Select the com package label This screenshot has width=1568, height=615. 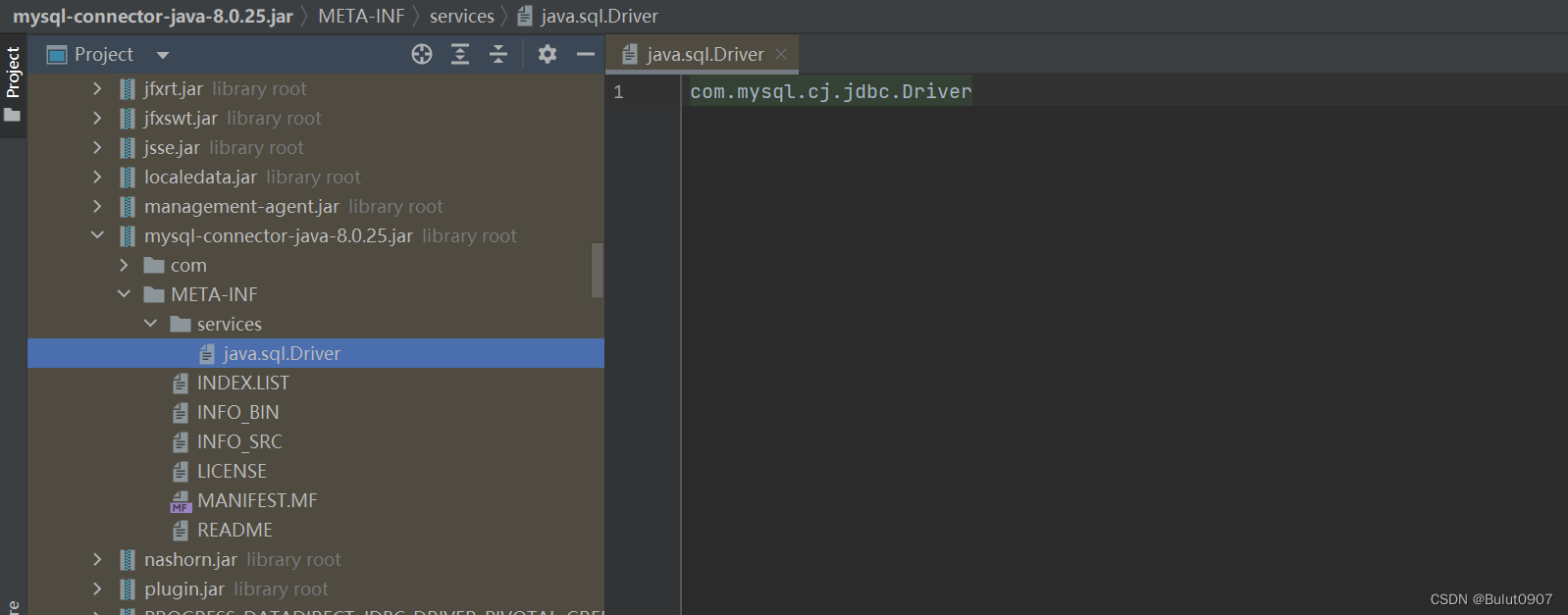188,266
